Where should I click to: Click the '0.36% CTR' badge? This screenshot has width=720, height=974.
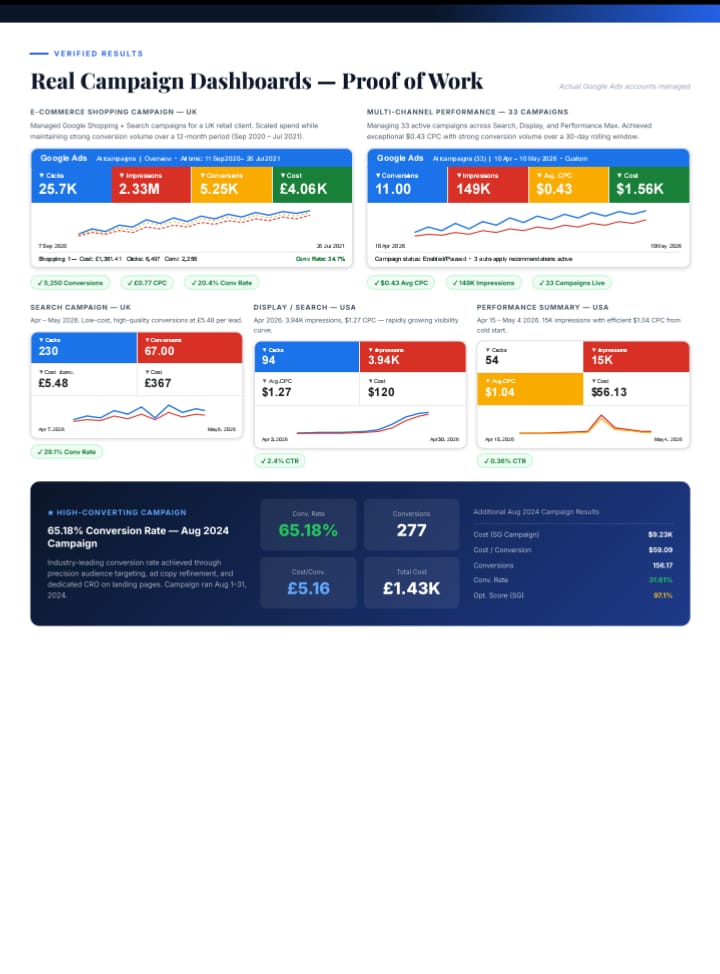(x=504, y=461)
